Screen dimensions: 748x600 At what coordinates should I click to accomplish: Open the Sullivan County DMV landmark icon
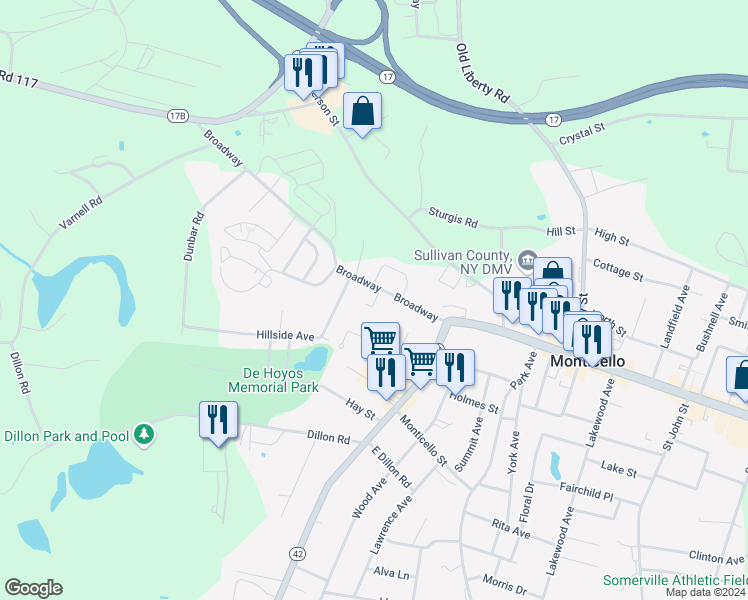pos(527,260)
